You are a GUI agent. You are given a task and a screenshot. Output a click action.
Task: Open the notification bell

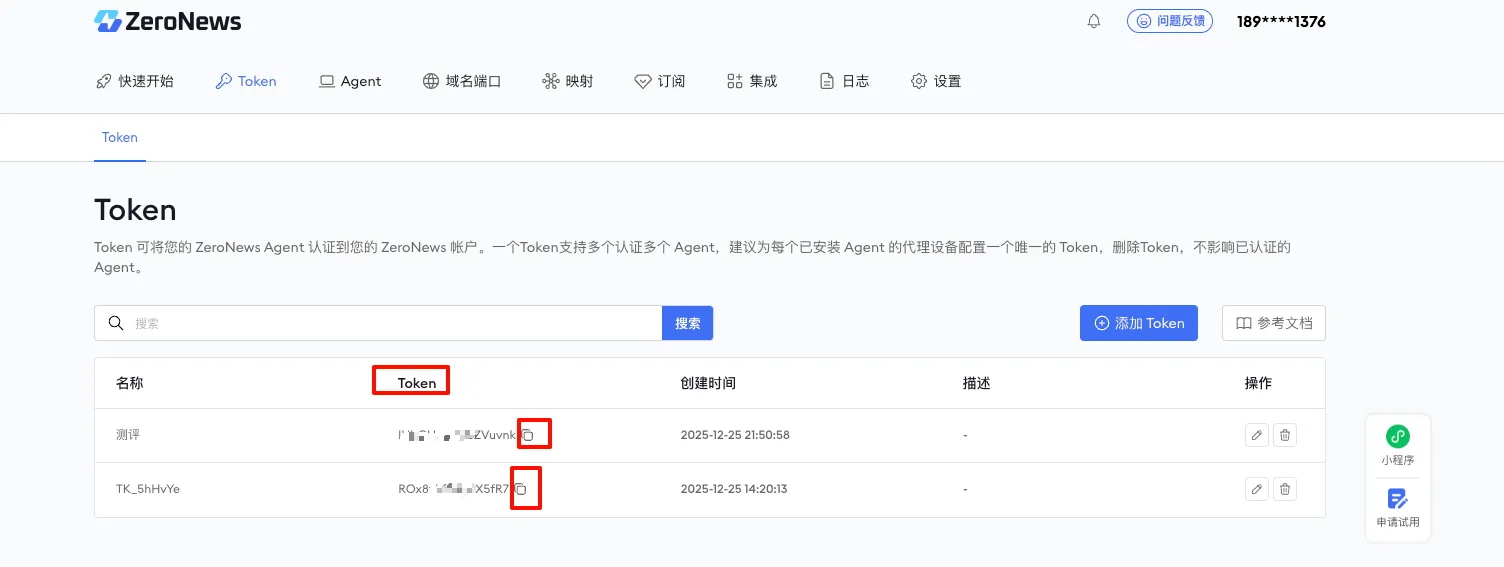[1094, 21]
